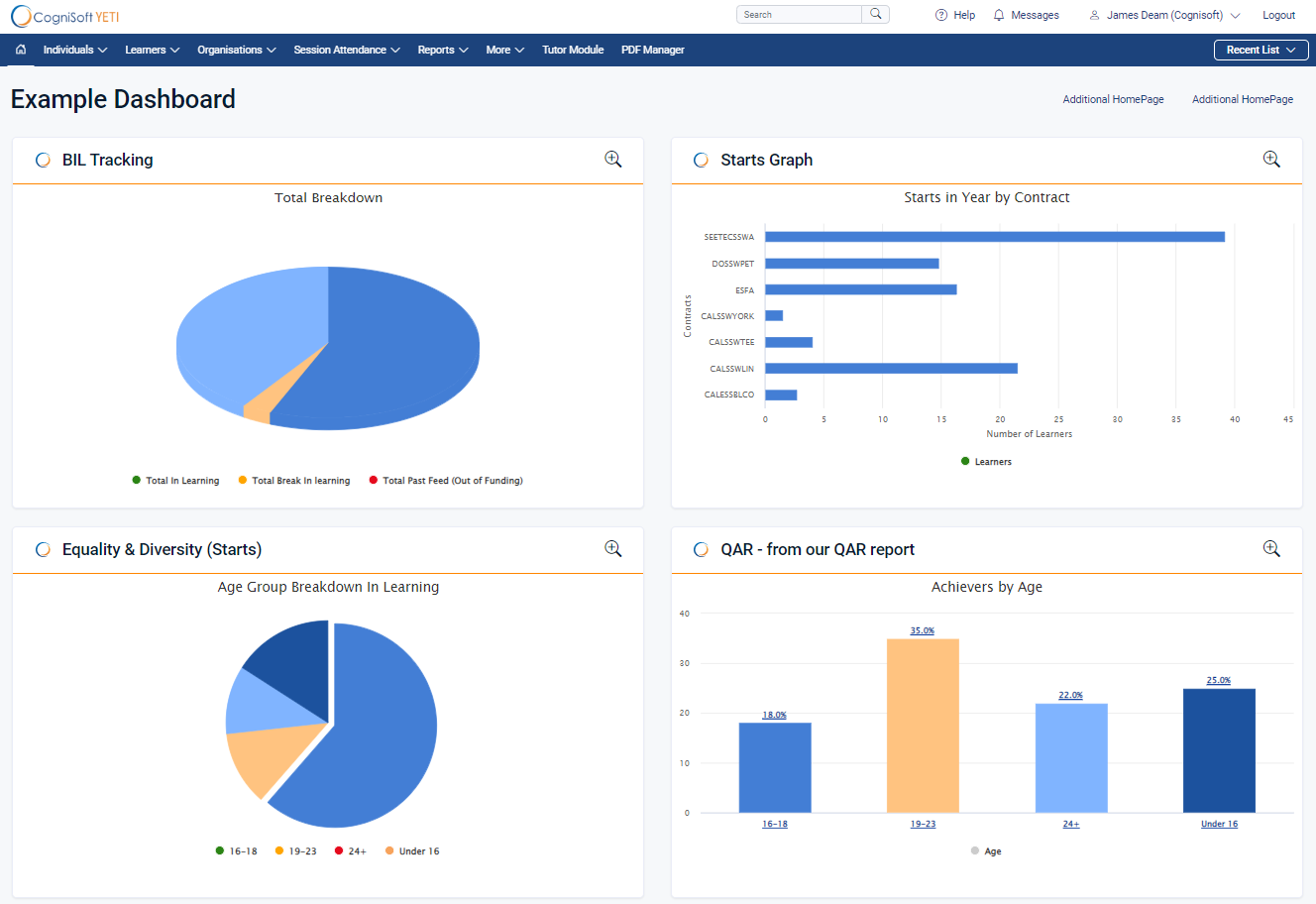Viewport: 1316px width, 904px height.
Task: Toggle the Learners legend below Starts Graph
Action: tap(986, 461)
